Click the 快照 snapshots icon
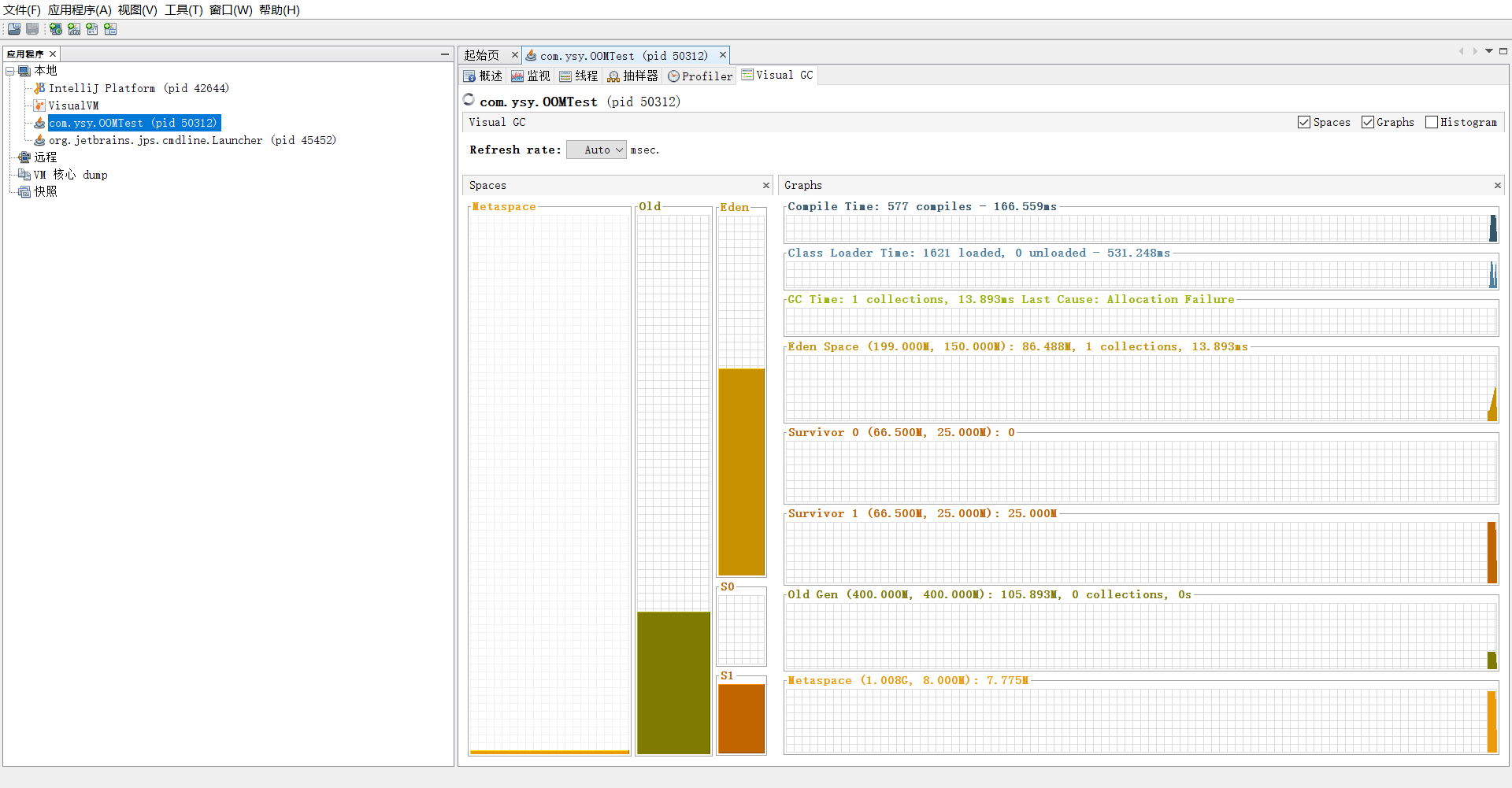The height and width of the screenshot is (788, 1512). tap(24, 192)
